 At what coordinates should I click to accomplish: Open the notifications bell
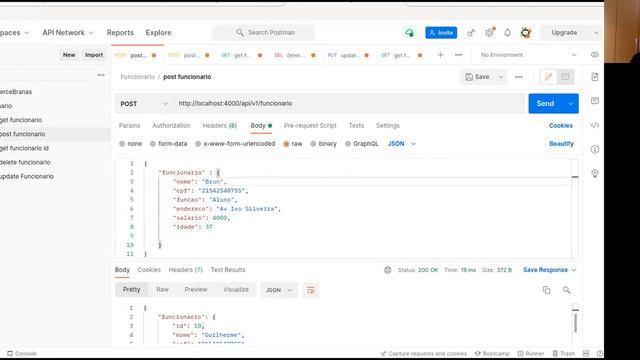[x=507, y=33]
